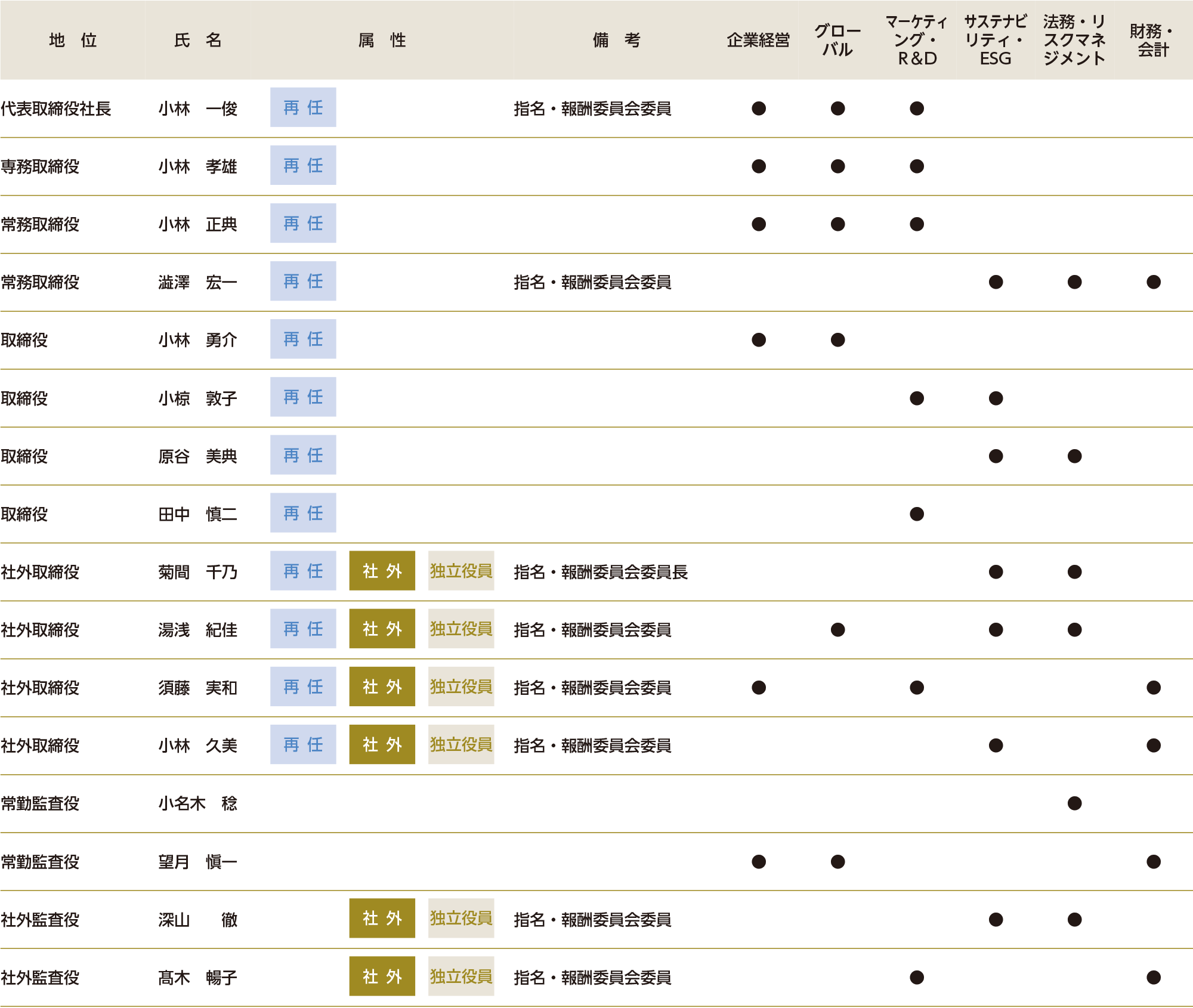Click 田中 慎二's Marketing R&D dot
Viewport: 1193px width, 1008px height.
coord(917,514)
